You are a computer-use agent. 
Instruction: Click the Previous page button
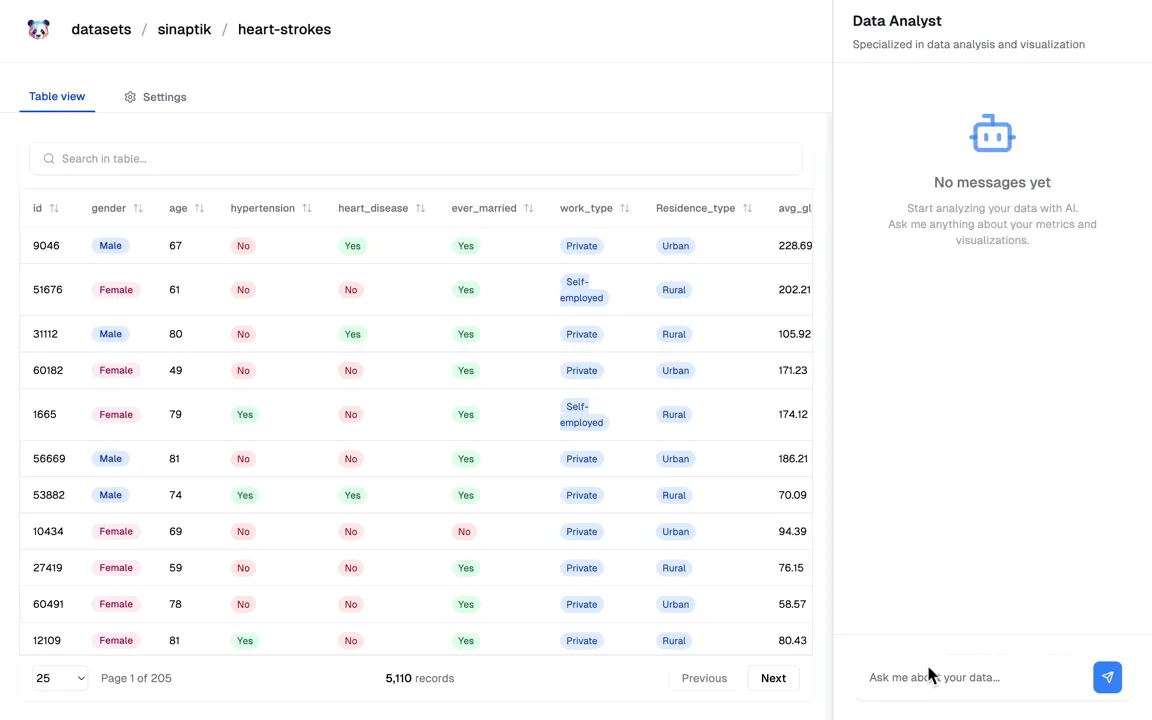[704, 678]
